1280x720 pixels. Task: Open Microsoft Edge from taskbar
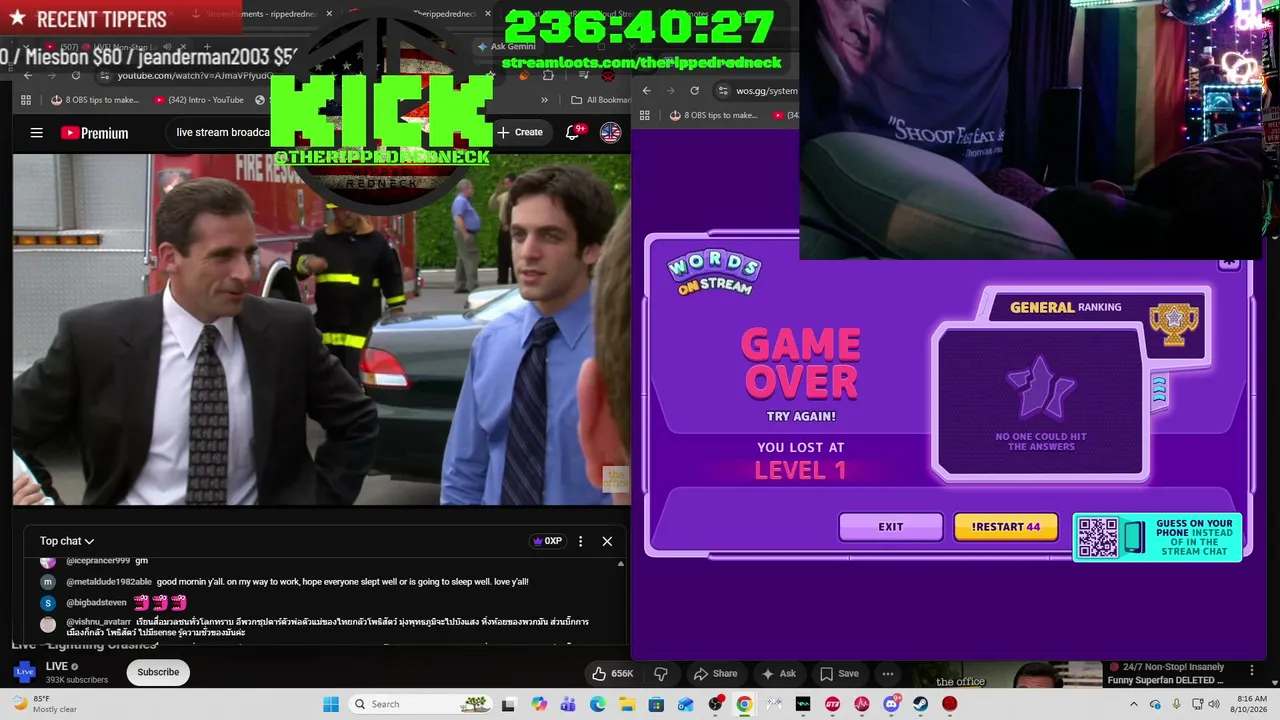(x=598, y=704)
